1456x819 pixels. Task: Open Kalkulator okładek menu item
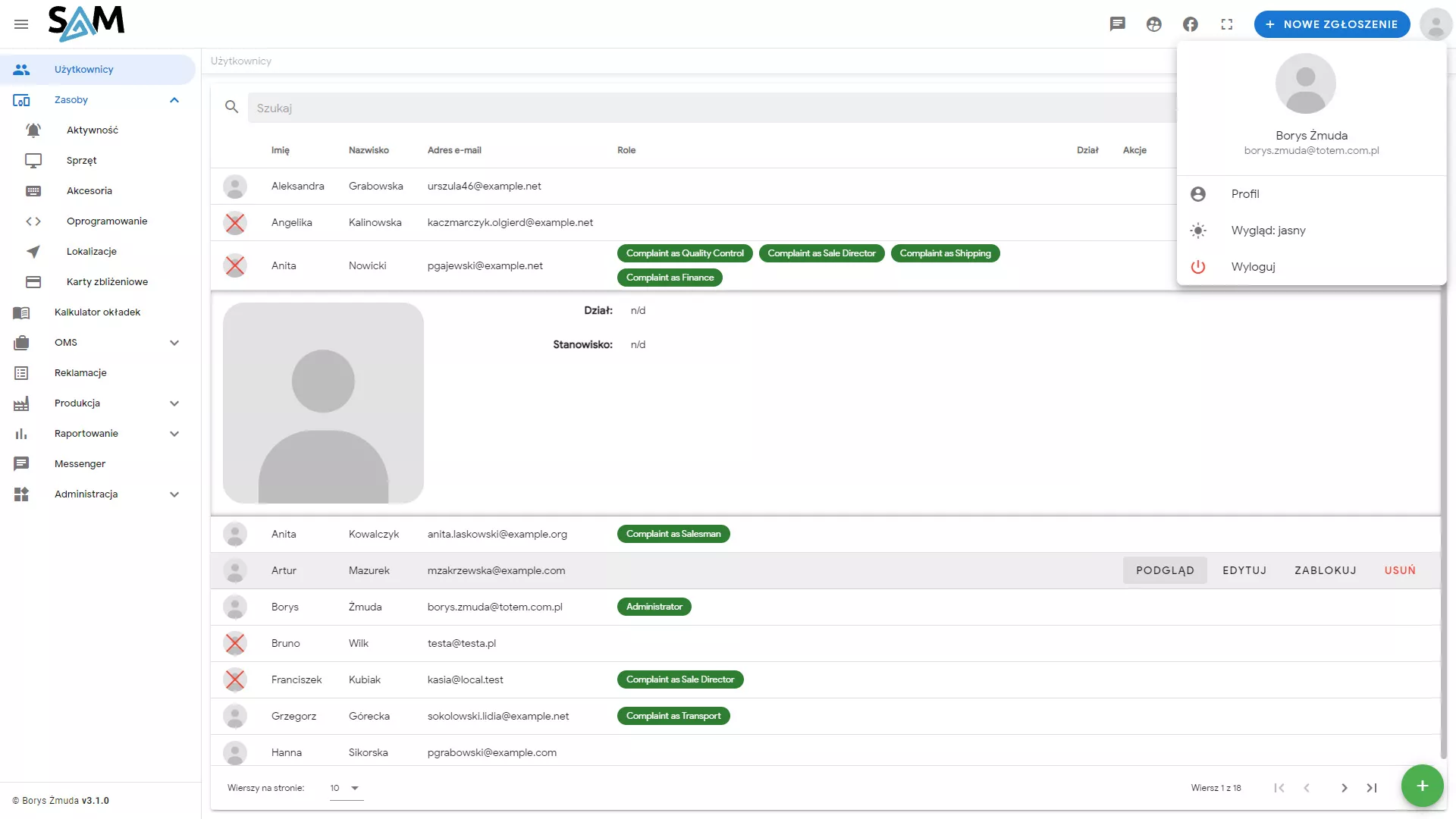pyautogui.click(x=98, y=312)
